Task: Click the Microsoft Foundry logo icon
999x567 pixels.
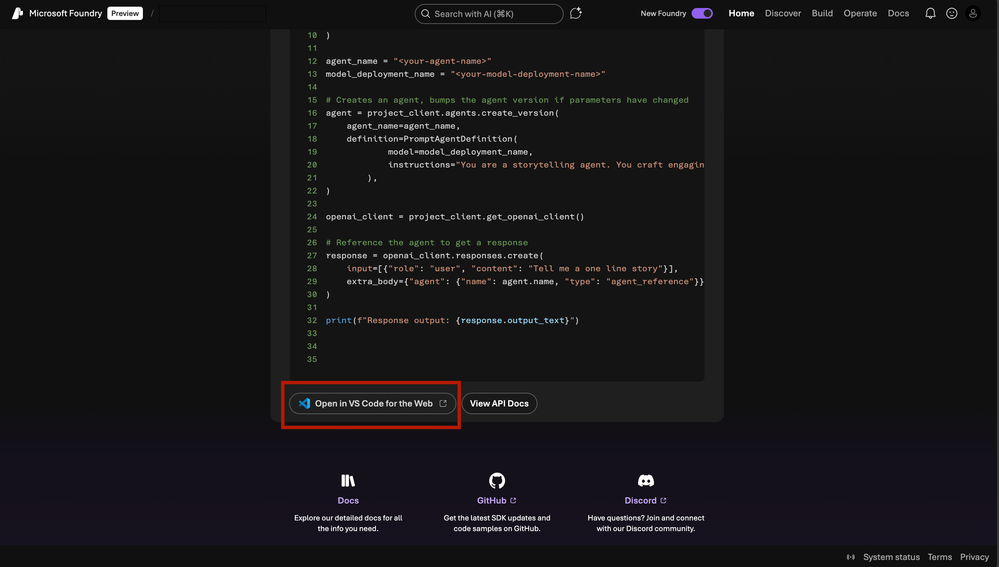Action: click(17, 13)
